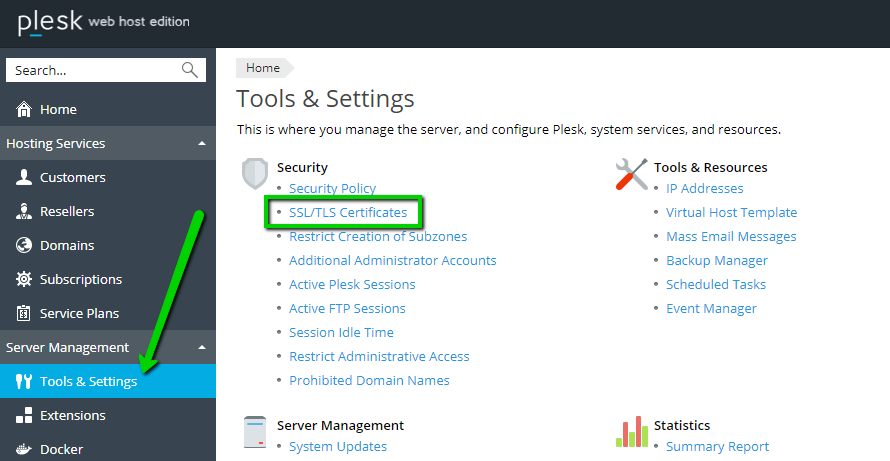The image size is (890, 461).
Task: Focus the Search input field
Action: 92,70
